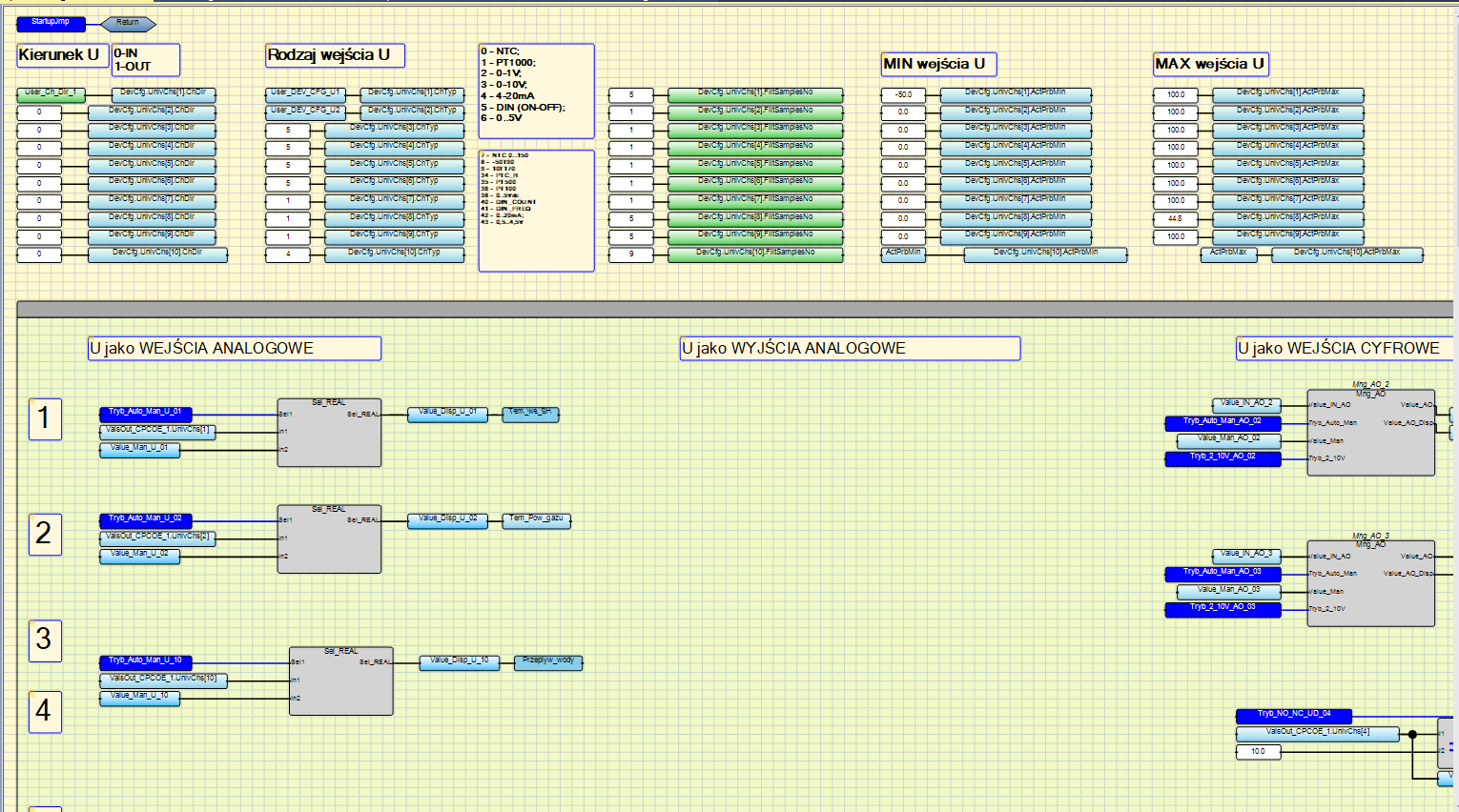Click constant 9 wired to DevCfg.UnivChs[10].FiltSamplesNo

630,254
